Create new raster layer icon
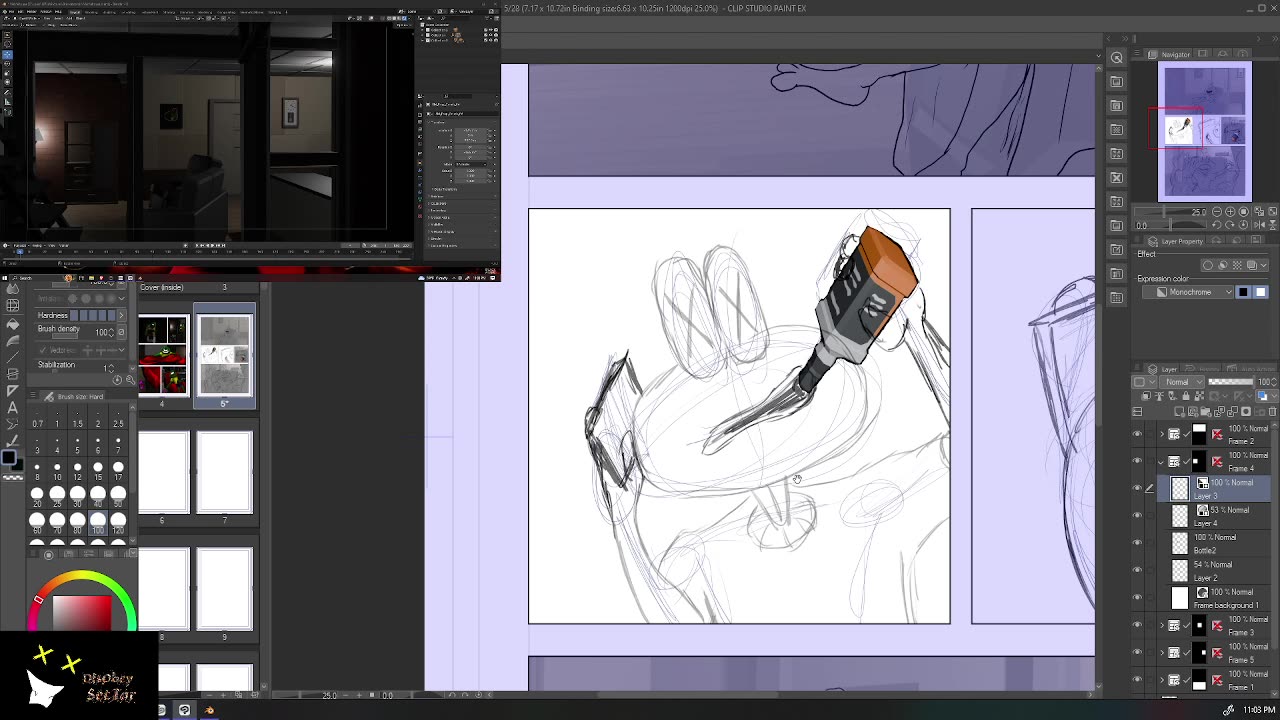This screenshot has height=720, width=1280. click(1181, 411)
